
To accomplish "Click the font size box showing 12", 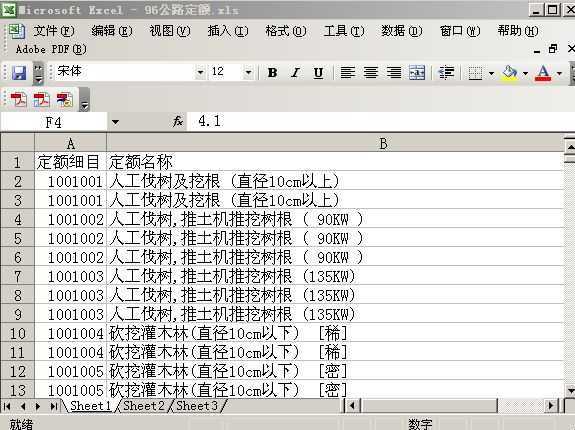I will (x=226, y=72).
